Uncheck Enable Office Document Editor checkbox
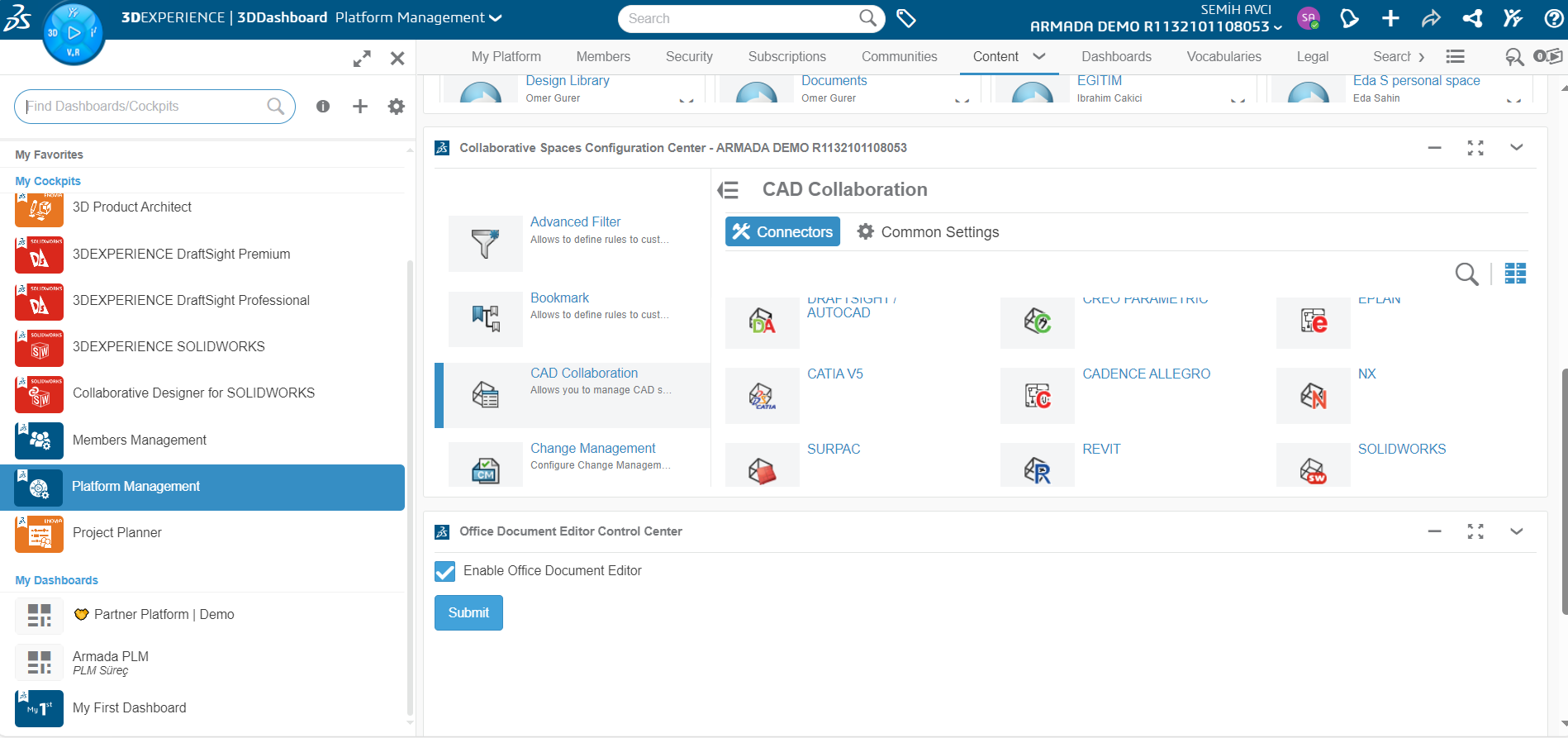This screenshot has height=738, width=1568. tap(444, 571)
